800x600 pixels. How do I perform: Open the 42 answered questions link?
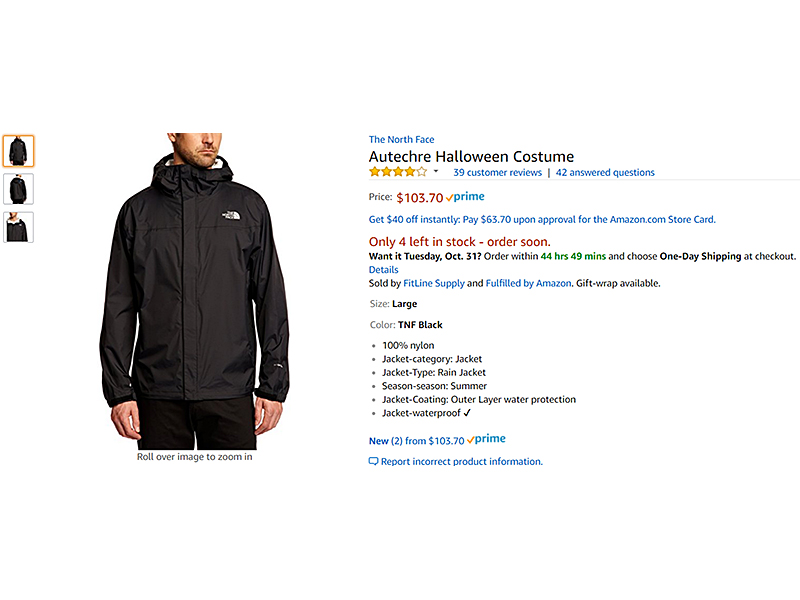pos(605,172)
